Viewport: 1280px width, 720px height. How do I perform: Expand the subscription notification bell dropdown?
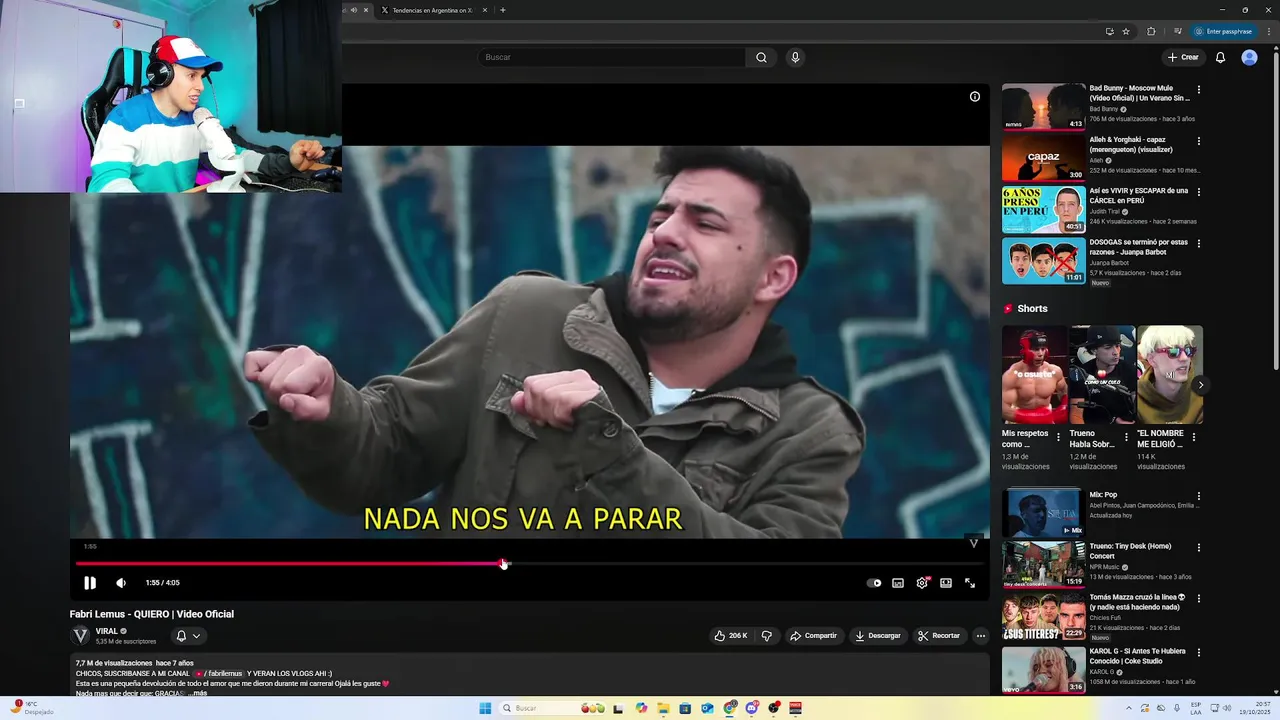point(188,636)
